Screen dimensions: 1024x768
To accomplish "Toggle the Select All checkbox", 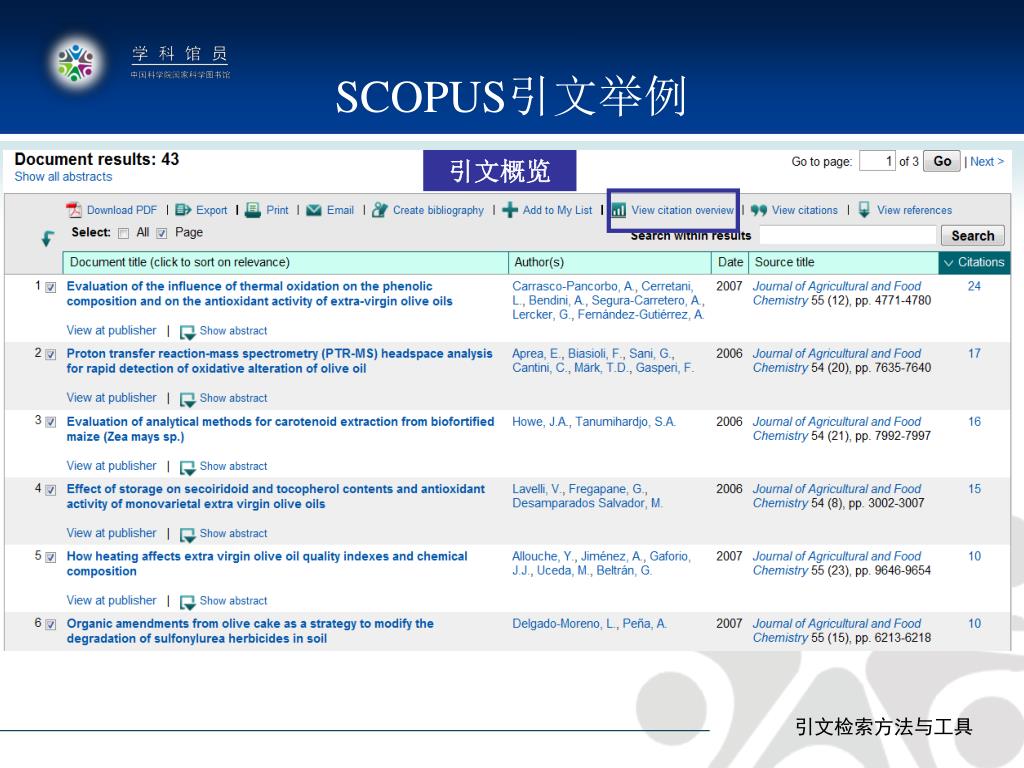I will click(x=123, y=233).
